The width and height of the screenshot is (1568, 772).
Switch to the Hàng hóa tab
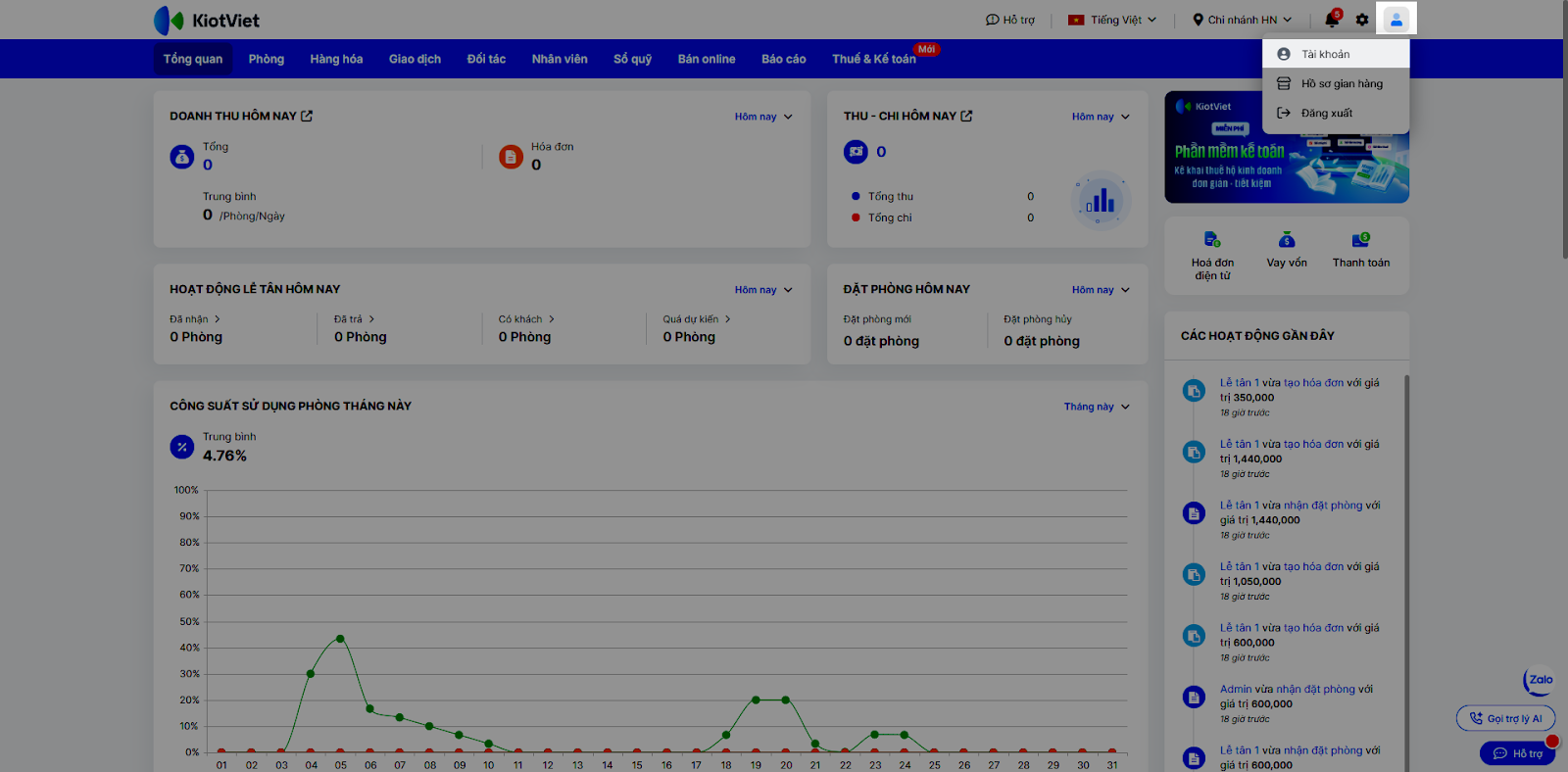tap(336, 59)
